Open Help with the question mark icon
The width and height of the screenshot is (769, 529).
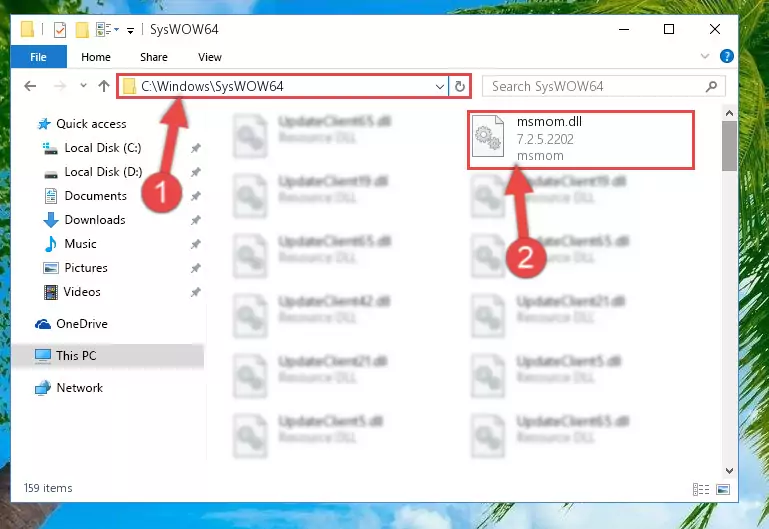pyautogui.click(x=726, y=56)
